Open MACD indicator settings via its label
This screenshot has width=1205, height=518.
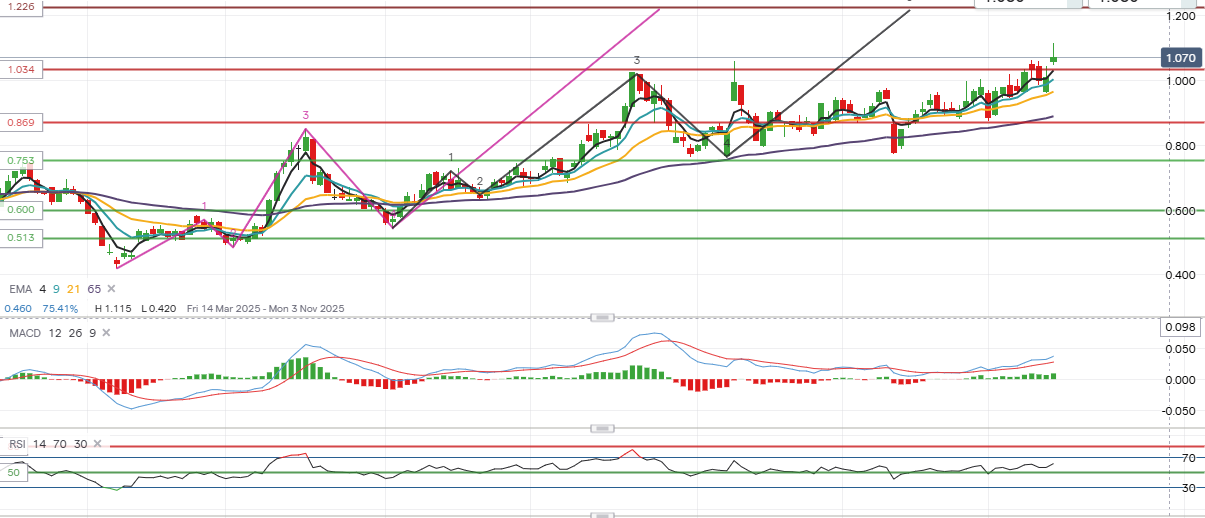click(x=24, y=332)
